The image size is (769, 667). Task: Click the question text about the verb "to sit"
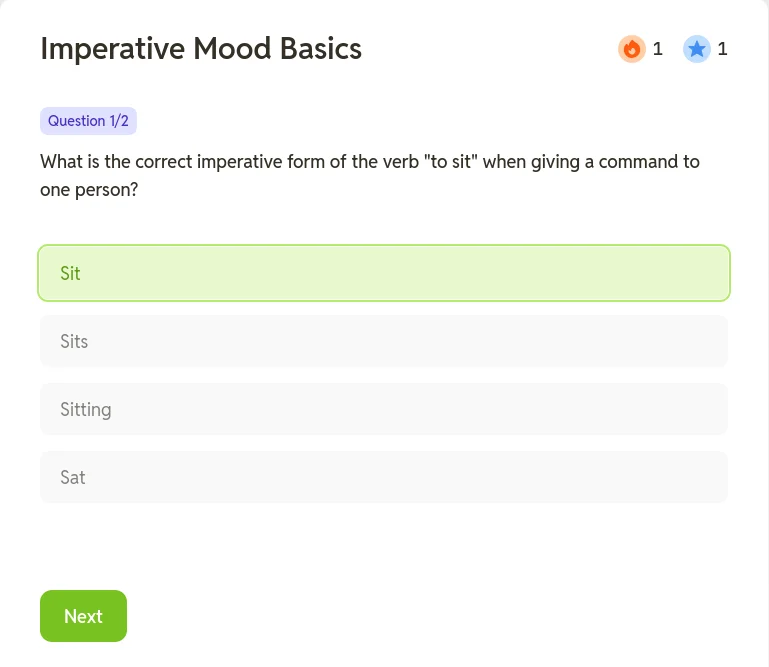pos(370,176)
